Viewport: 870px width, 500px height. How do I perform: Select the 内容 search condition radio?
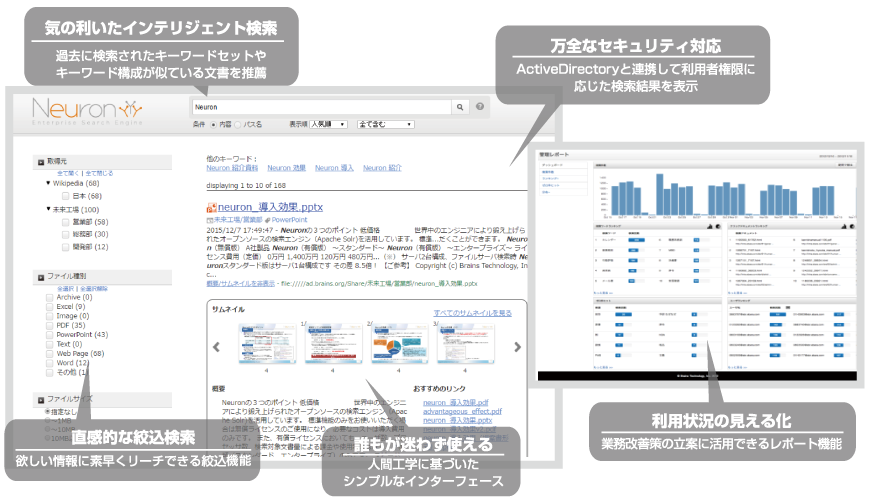pos(213,125)
